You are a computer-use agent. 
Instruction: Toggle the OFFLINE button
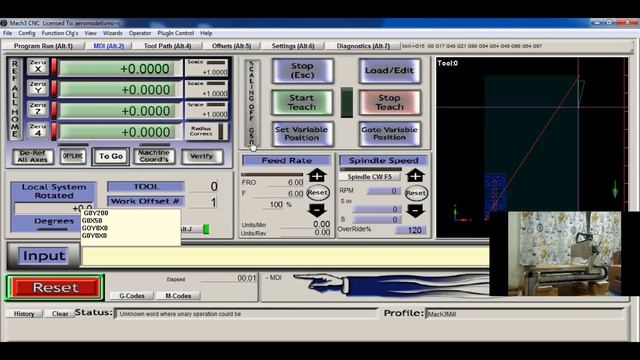click(73, 156)
